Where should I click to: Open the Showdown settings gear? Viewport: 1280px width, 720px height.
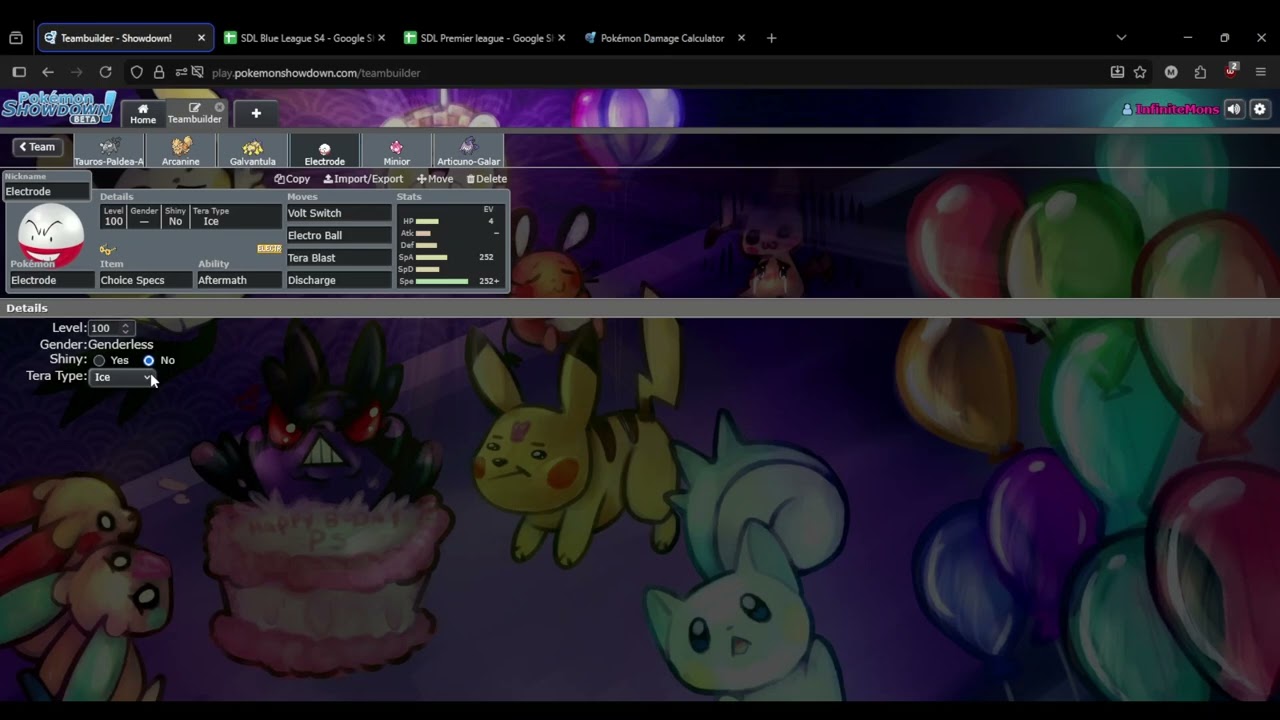[x=1260, y=109]
